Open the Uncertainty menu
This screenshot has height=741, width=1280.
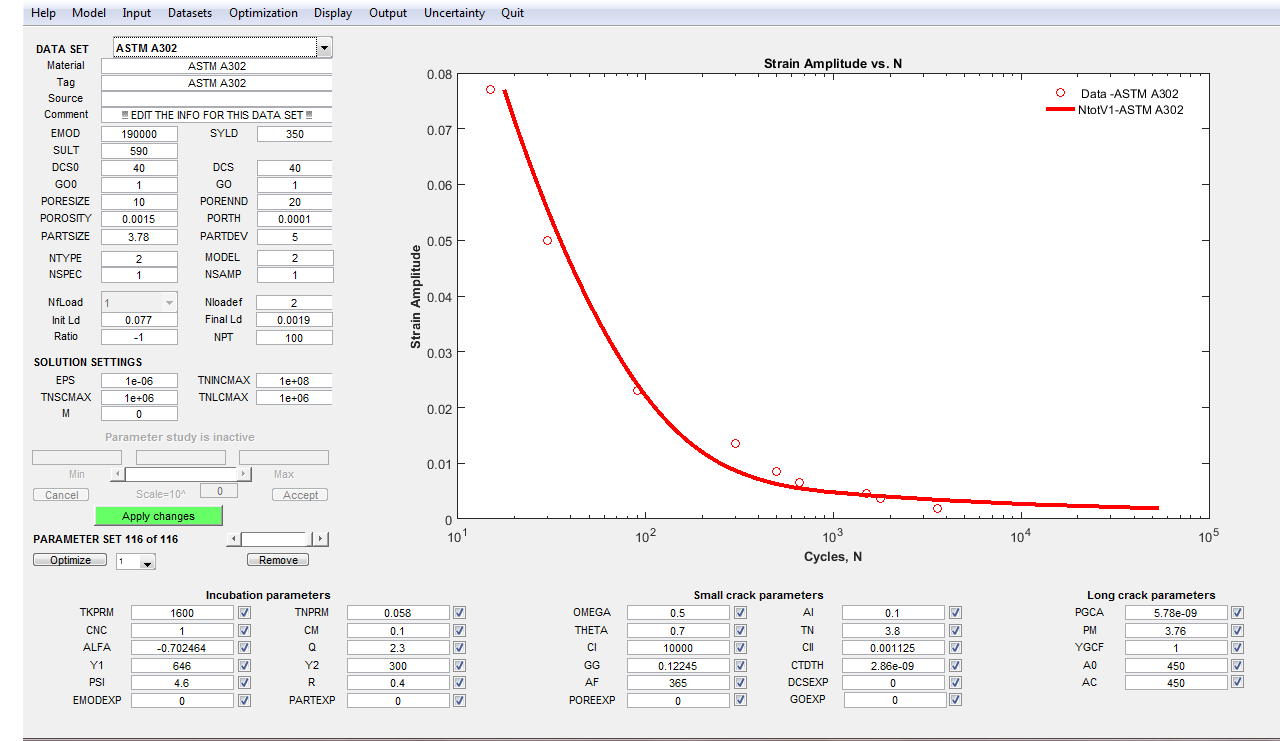[454, 13]
